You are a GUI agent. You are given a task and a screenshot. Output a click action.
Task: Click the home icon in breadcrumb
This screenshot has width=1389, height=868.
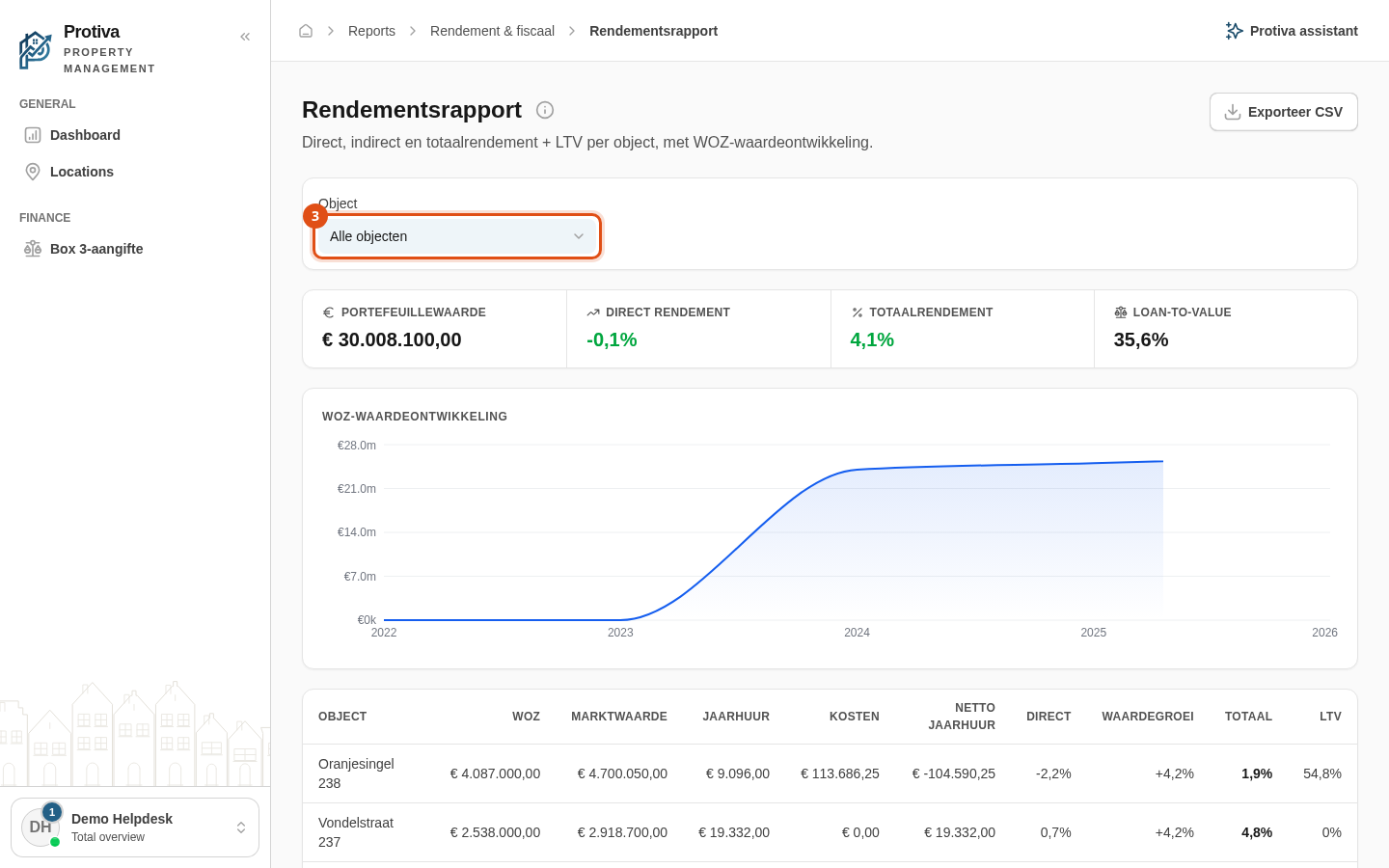coord(306,31)
